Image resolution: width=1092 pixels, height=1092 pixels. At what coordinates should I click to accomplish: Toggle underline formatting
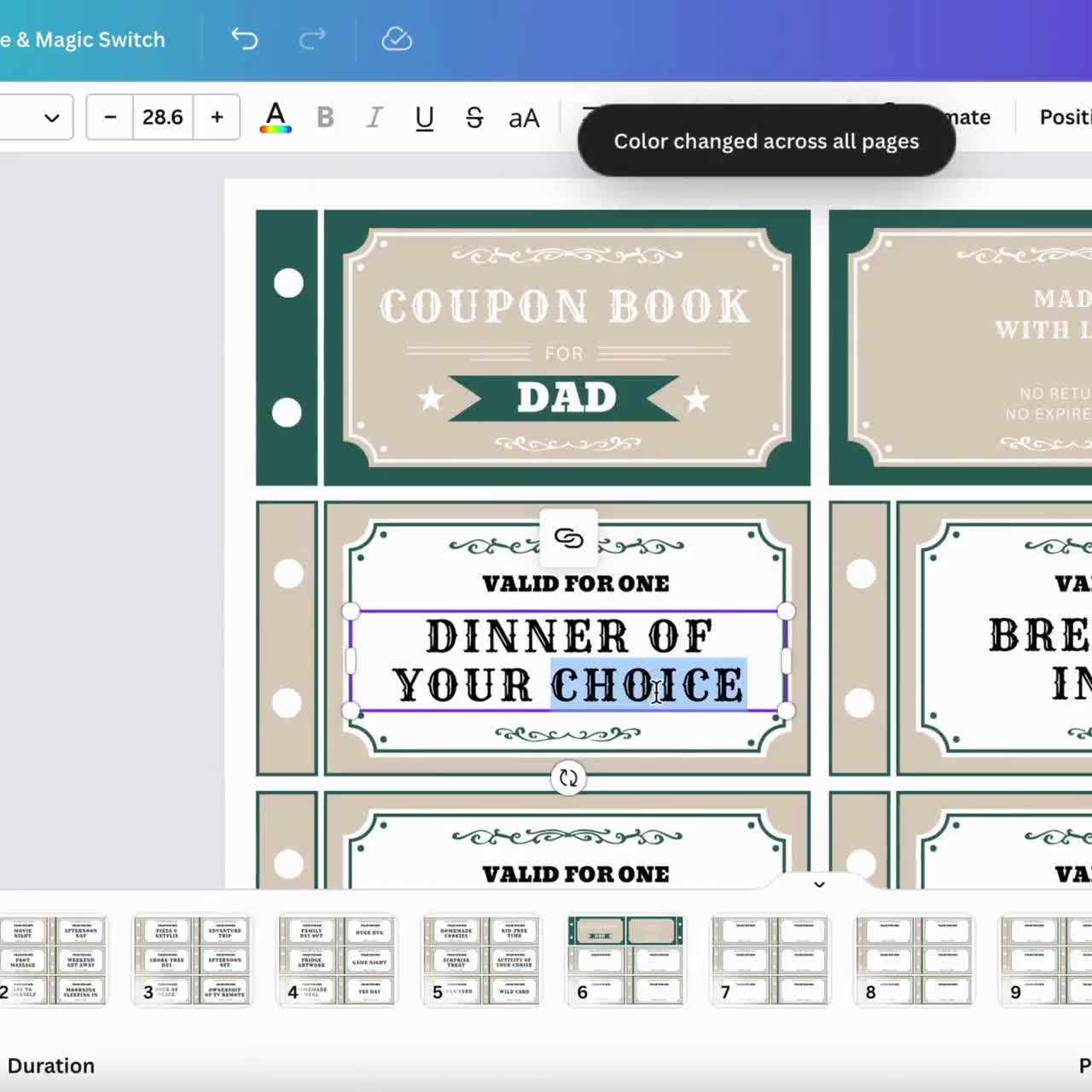click(424, 118)
